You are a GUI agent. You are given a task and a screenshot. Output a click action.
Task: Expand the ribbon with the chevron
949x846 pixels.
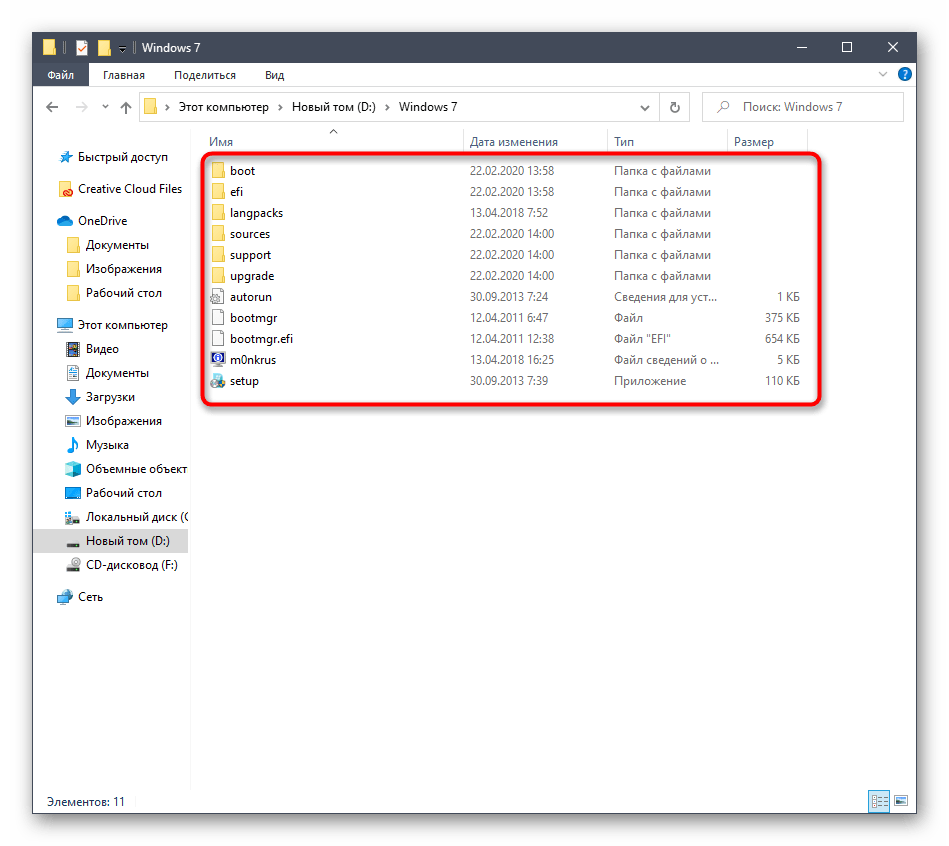click(882, 74)
